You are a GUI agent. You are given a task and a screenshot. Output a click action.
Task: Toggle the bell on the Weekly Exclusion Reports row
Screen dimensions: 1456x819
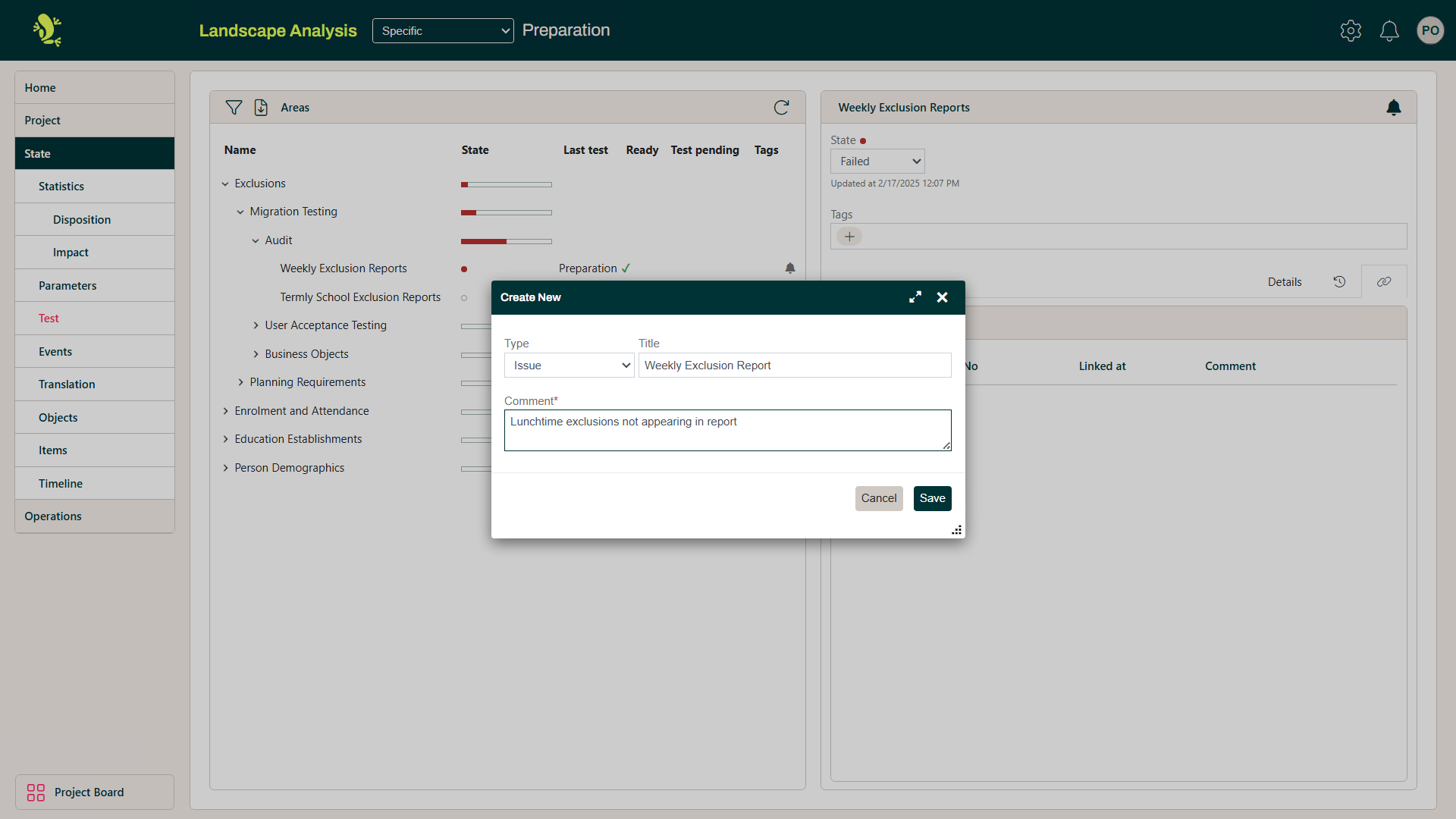pyautogui.click(x=790, y=268)
